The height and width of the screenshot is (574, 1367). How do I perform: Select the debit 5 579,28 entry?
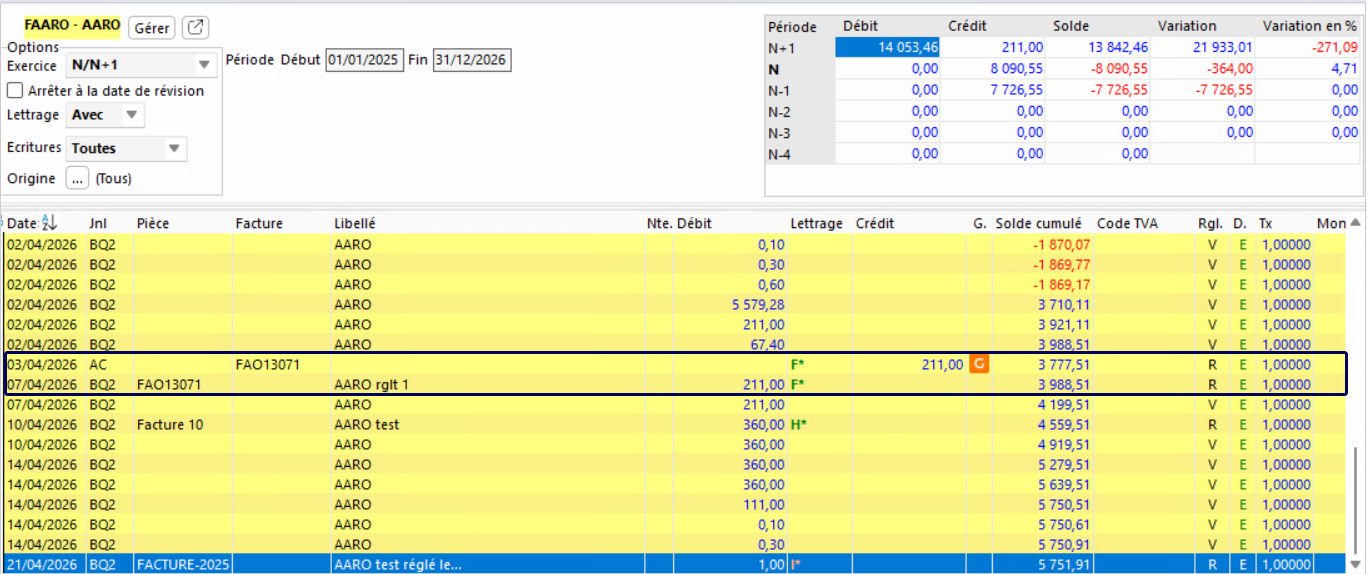(758, 304)
